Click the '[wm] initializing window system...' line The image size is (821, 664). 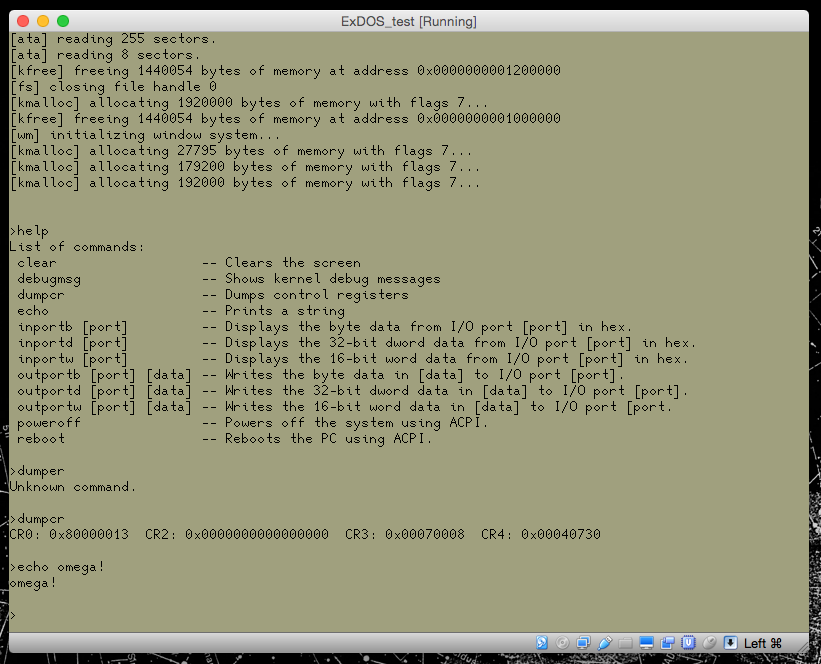pyautogui.click(x=145, y=135)
